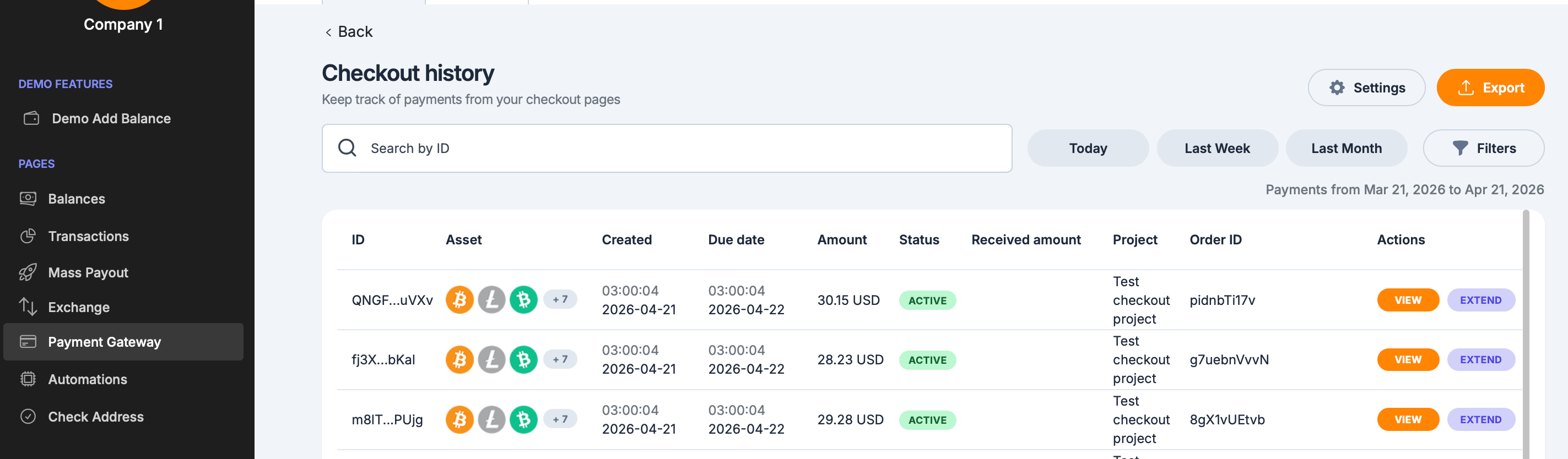Click the Demo Add Balance wallet icon
The height and width of the screenshot is (459, 1568).
click(31, 118)
